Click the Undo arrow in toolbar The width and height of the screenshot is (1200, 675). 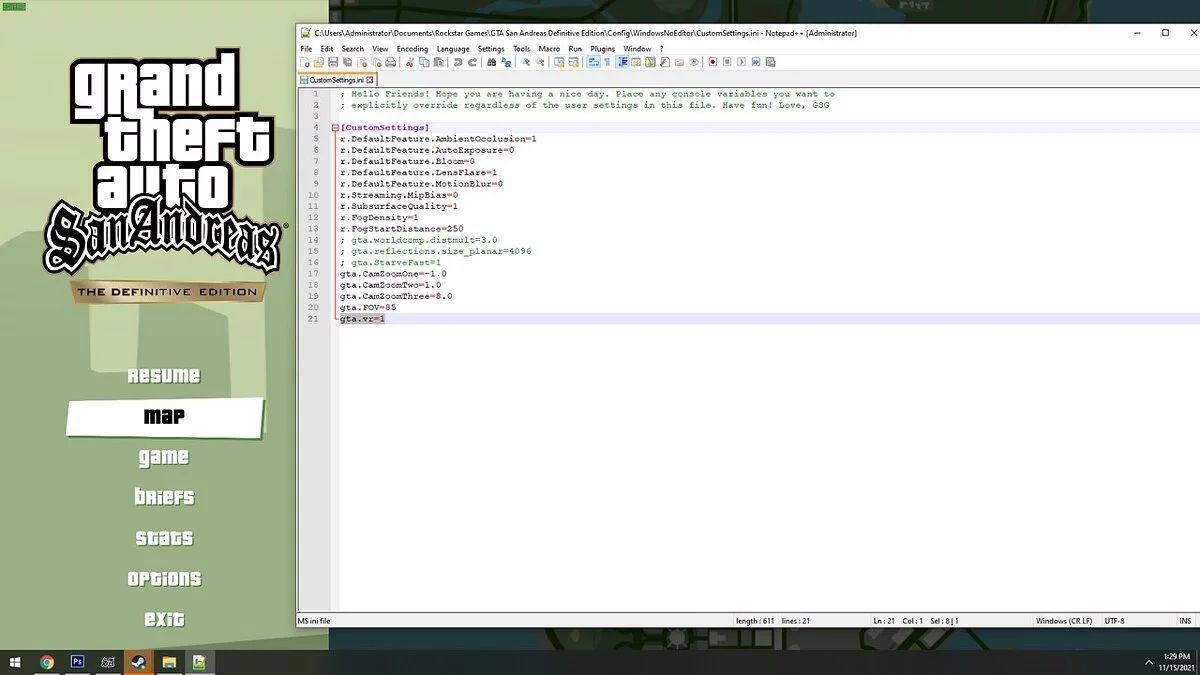458,62
